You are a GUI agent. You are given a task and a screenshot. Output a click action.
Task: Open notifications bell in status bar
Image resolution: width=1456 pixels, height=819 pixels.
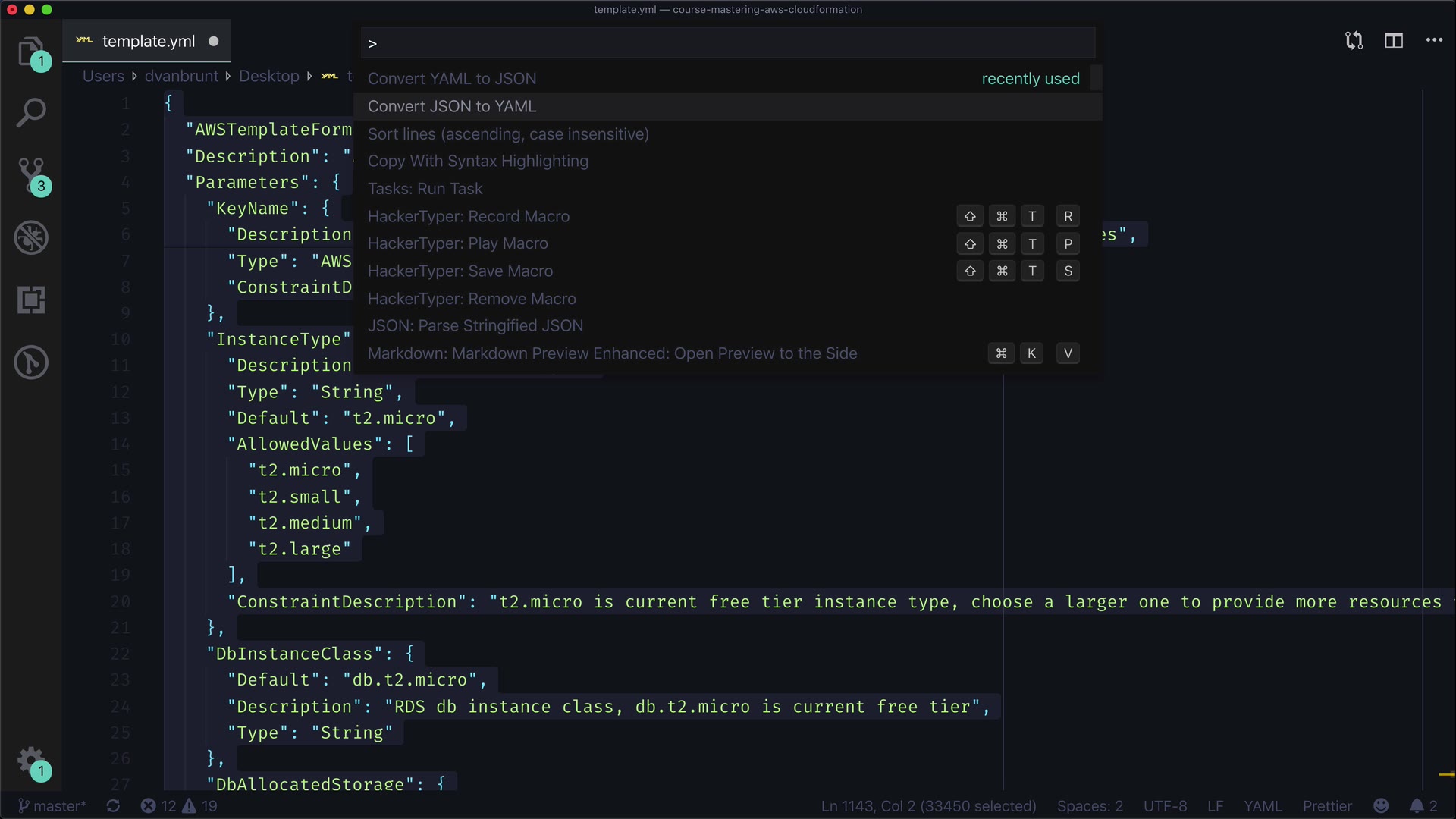tap(1417, 806)
